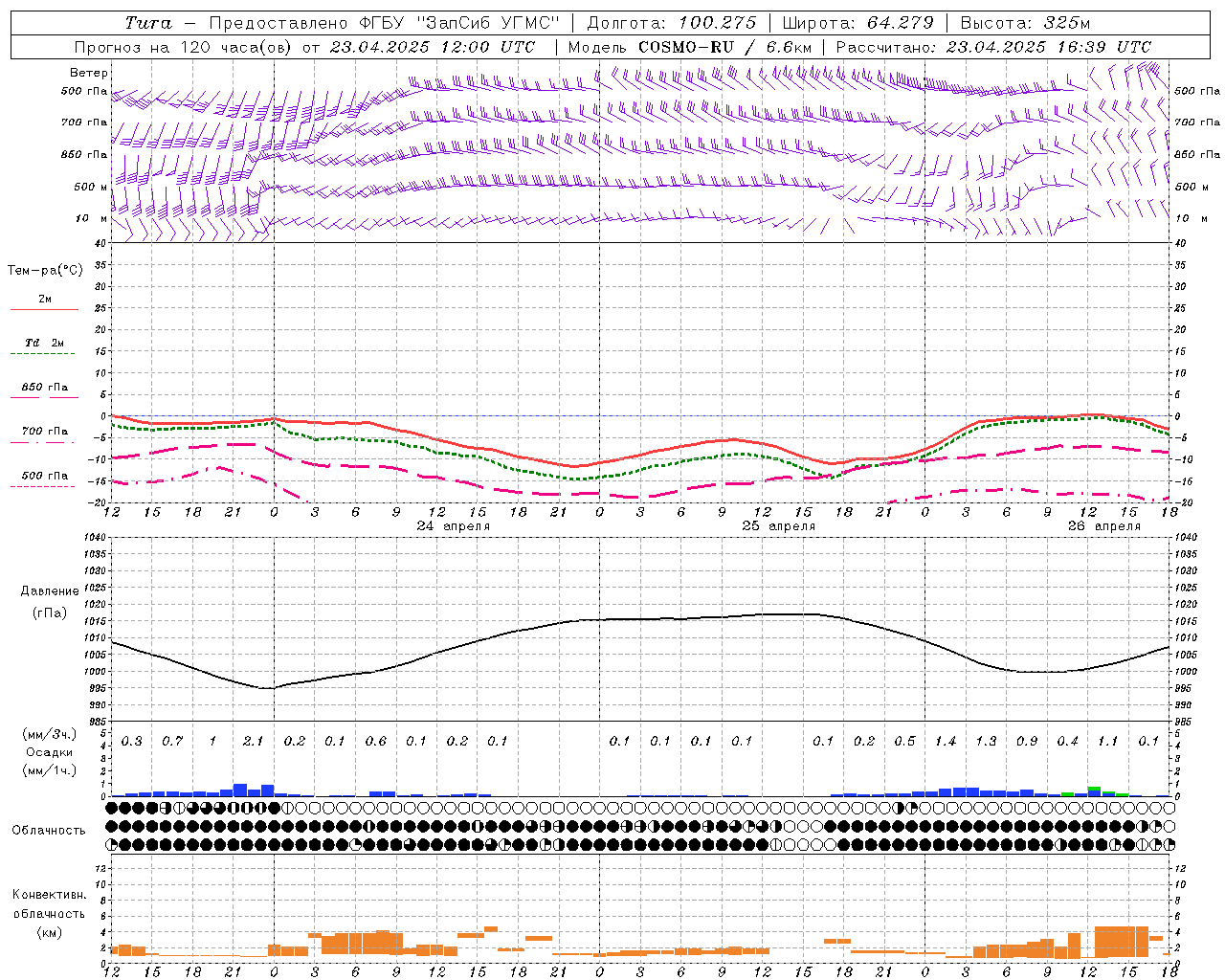Viewport: 1225px width, 980px height.
Task: Click the 3-hour precipitation value 1.4
Action: [x=946, y=741]
